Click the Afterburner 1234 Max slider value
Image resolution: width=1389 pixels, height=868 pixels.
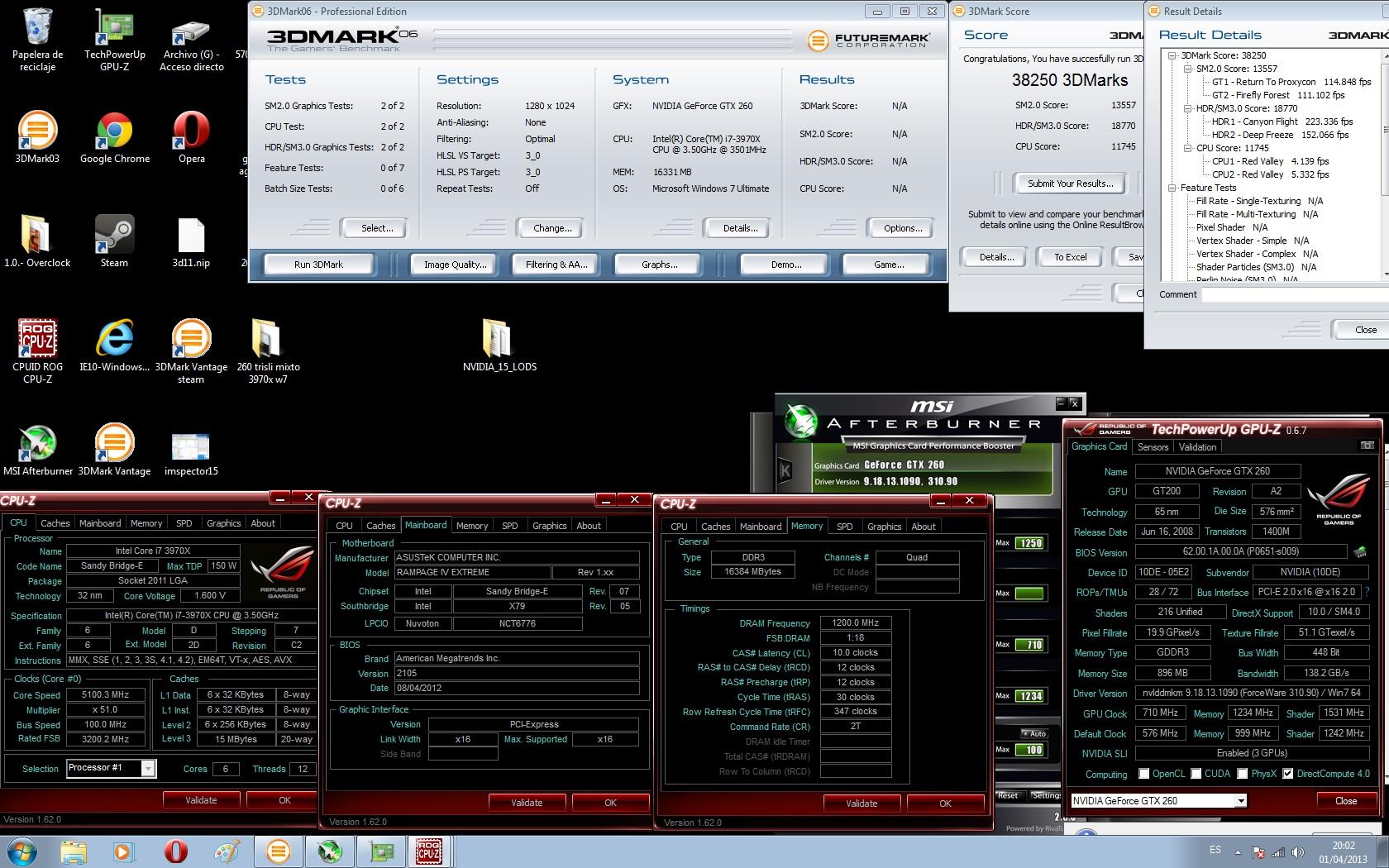coord(1030,696)
